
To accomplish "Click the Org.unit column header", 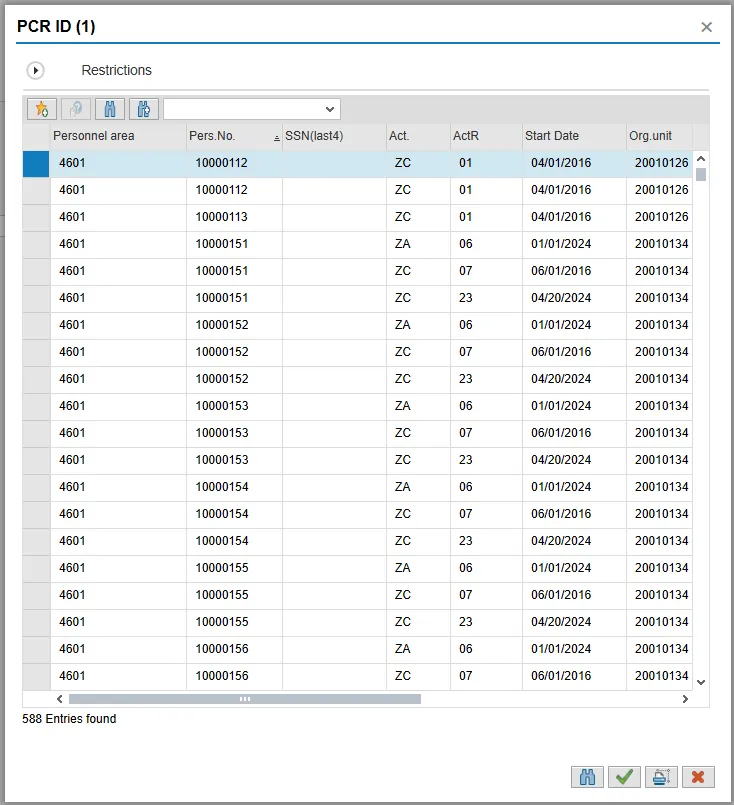I will click(656, 136).
